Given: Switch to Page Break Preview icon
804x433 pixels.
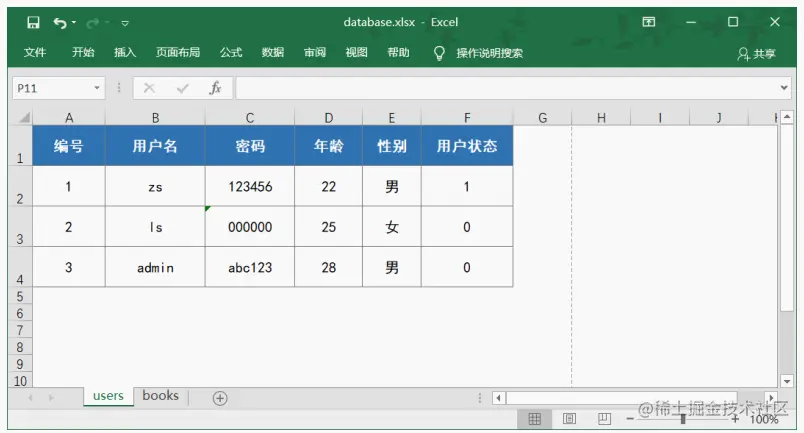Looking at the screenshot, I should pyautogui.click(x=604, y=419).
